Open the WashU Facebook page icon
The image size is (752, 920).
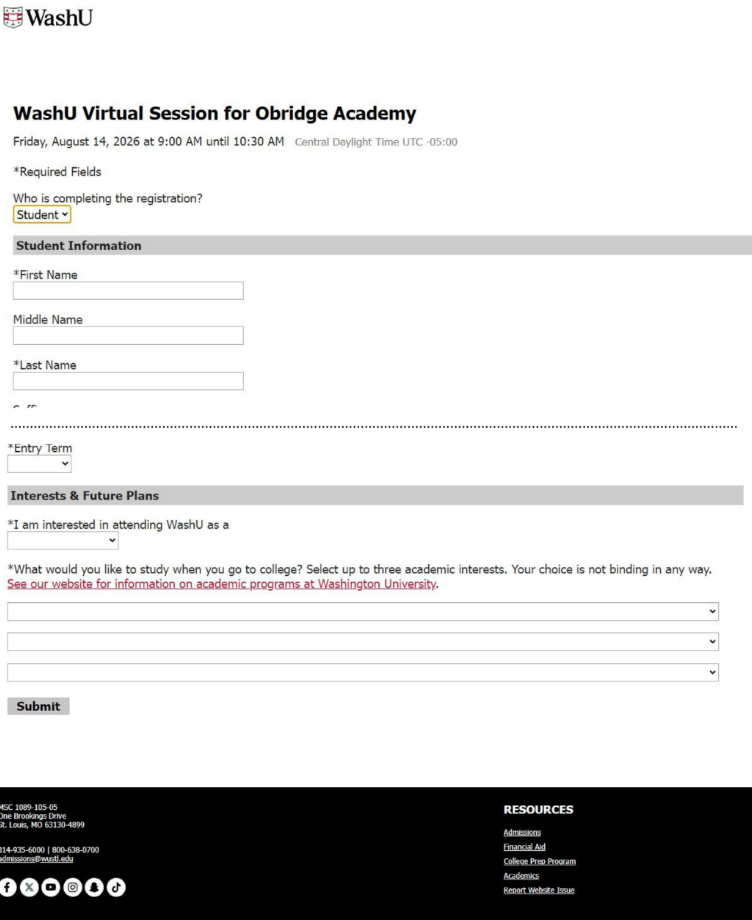tap(8, 887)
